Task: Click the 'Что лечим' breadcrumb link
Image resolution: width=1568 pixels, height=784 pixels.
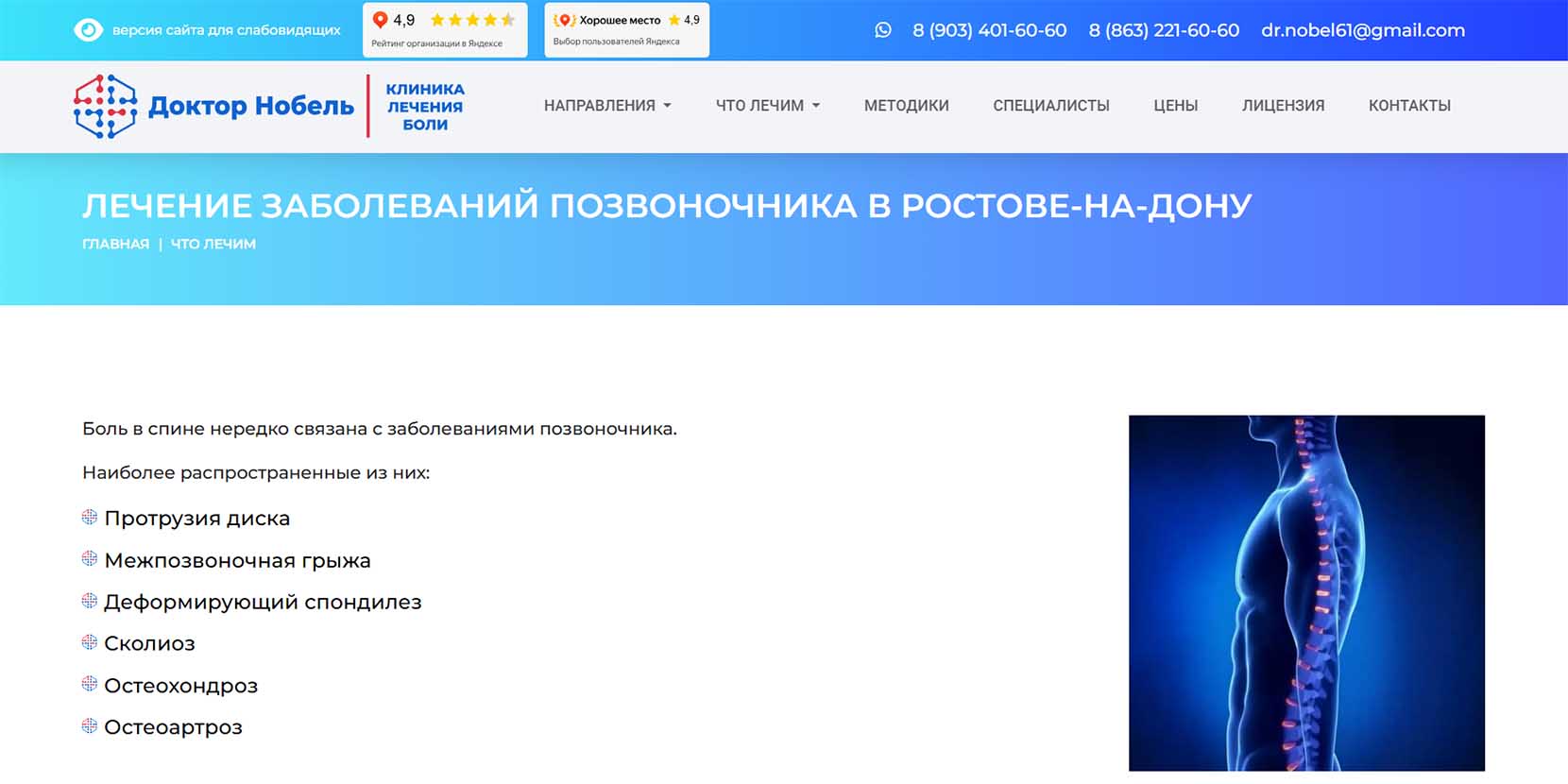Action: (213, 244)
